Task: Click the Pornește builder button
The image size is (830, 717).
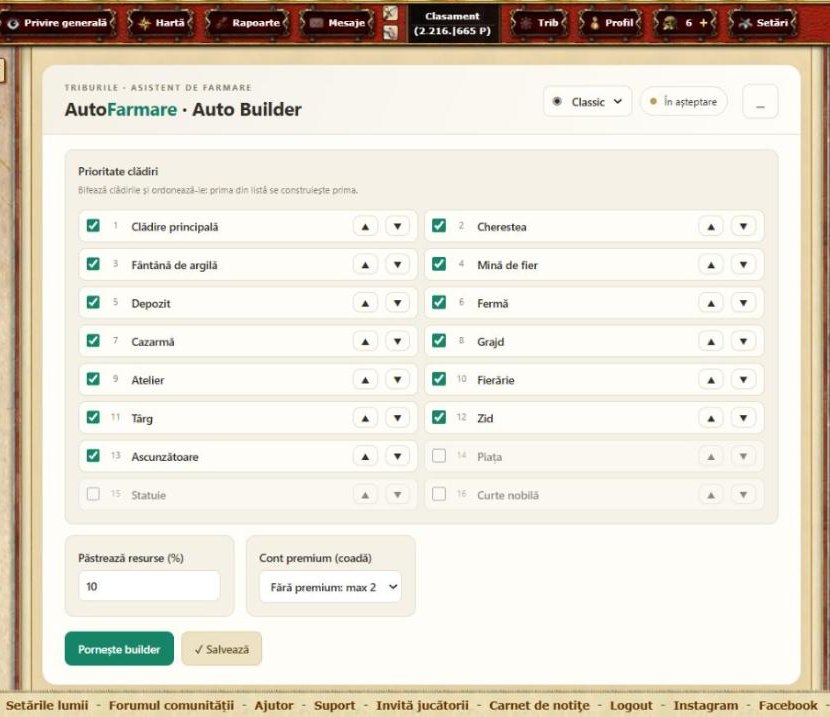Action: click(x=119, y=649)
